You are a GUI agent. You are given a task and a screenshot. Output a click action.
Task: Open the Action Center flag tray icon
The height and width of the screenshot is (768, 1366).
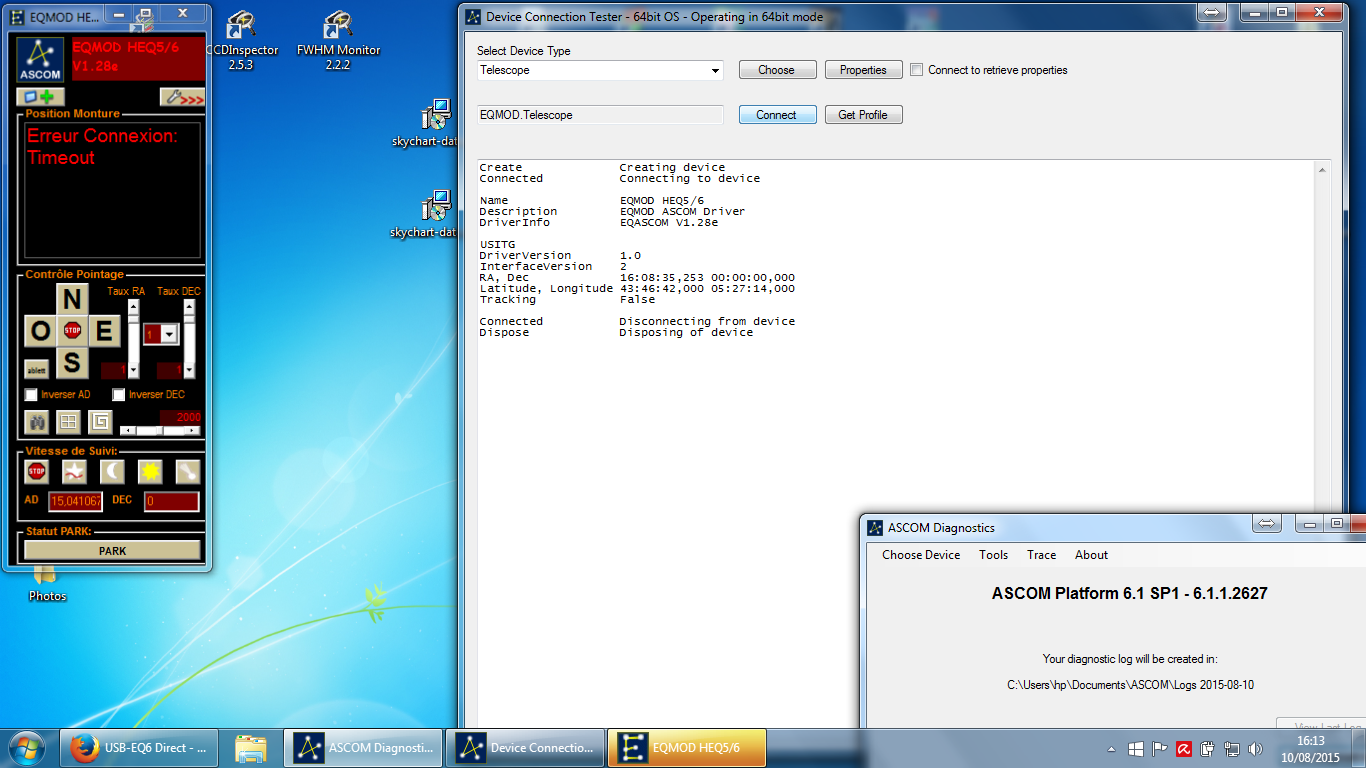[x=1160, y=748]
